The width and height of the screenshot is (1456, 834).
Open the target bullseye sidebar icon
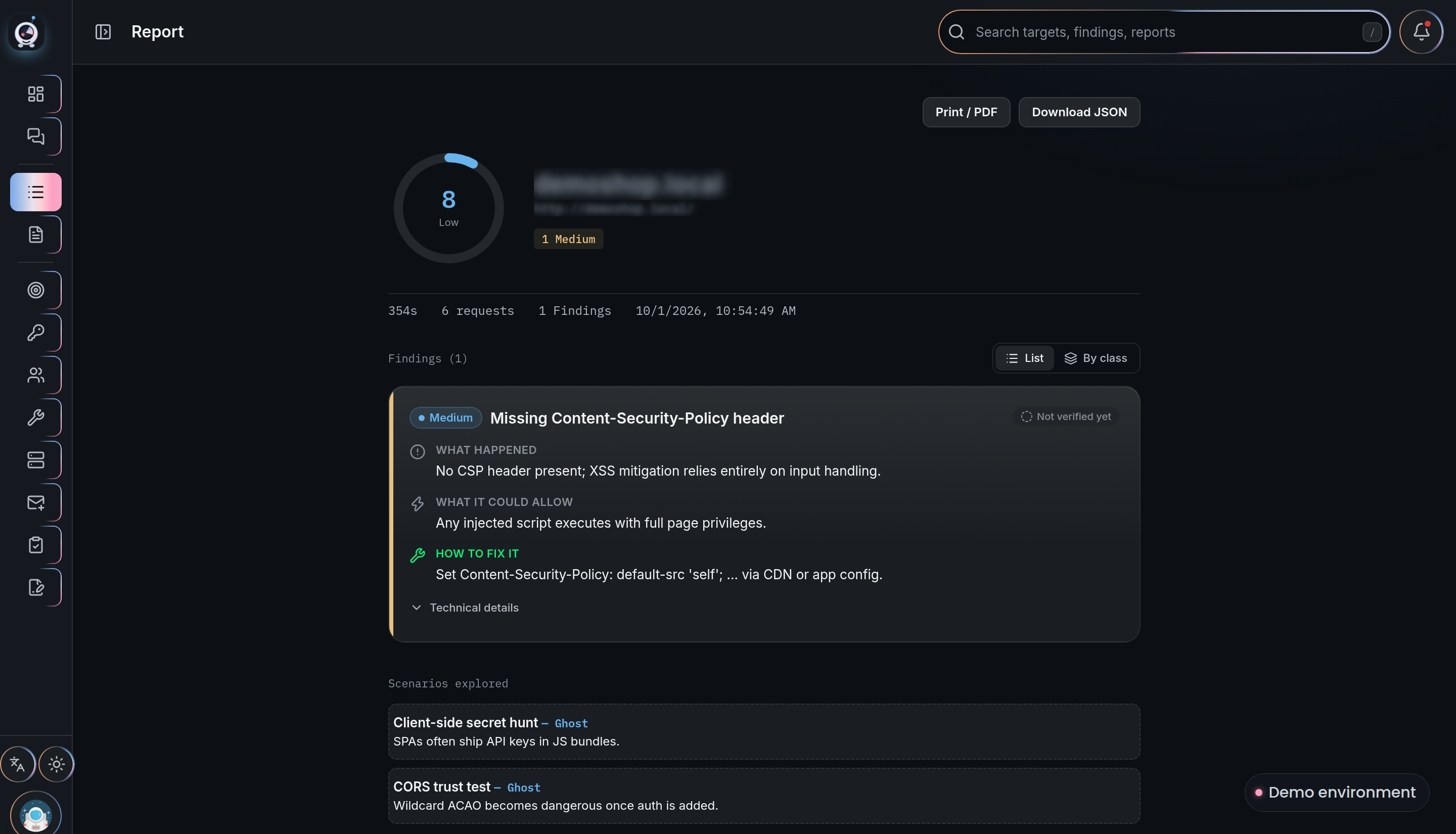tap(35, 290)
